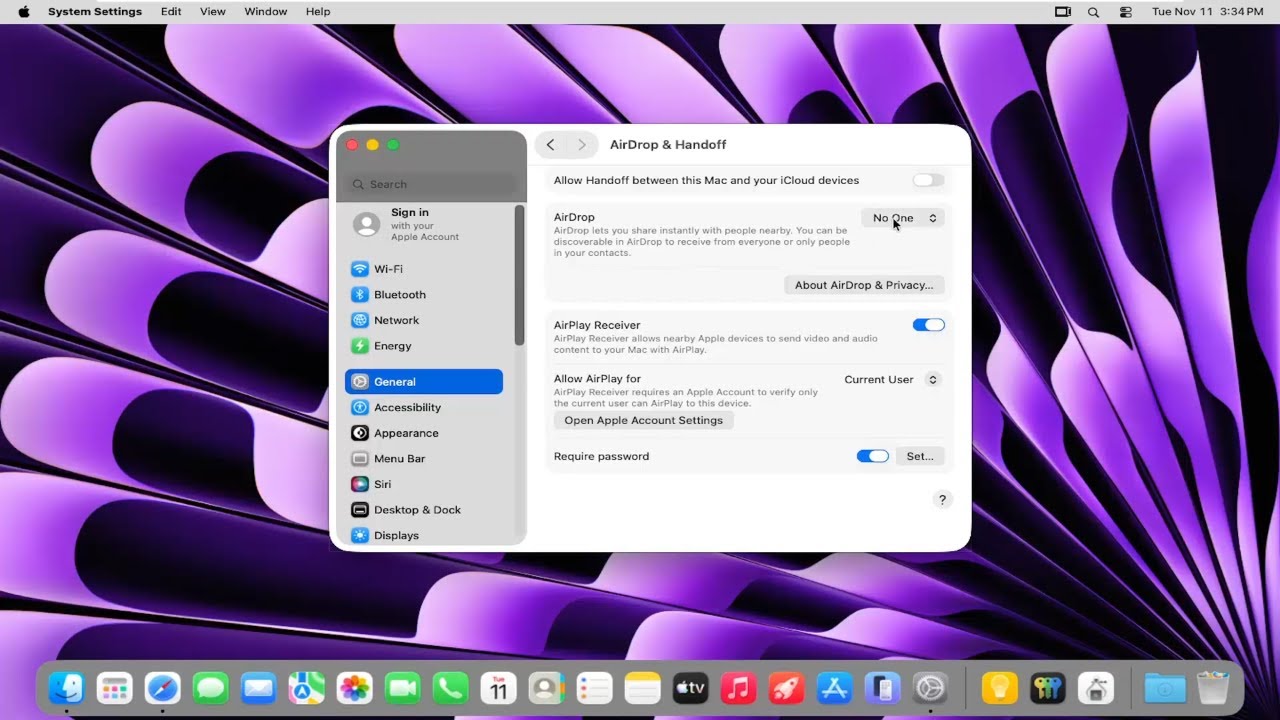
Task: Open Contacts from the Dock
Action: click(546, 688)
